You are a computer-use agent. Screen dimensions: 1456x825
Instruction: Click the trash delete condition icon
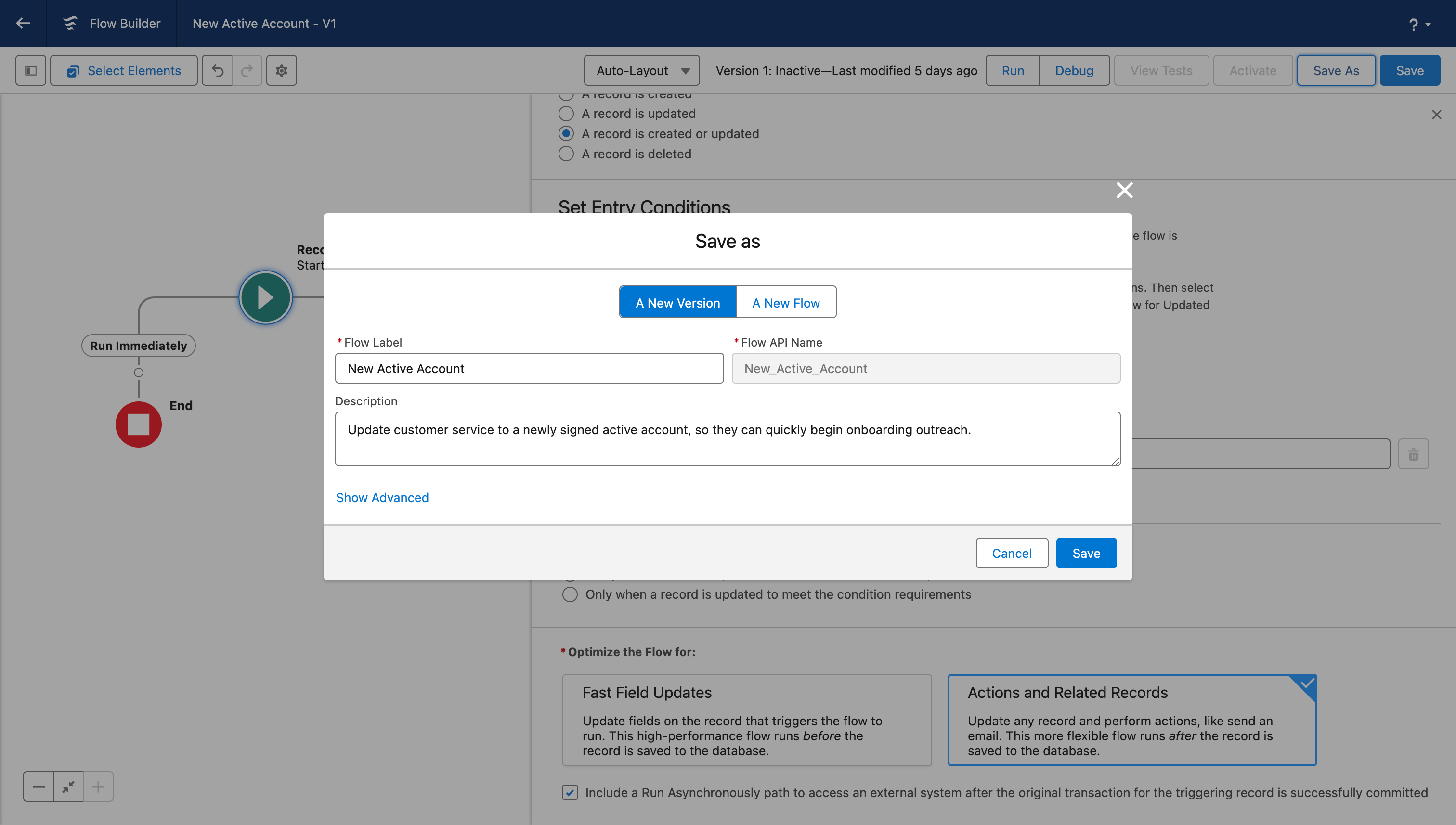point(1413,454)
